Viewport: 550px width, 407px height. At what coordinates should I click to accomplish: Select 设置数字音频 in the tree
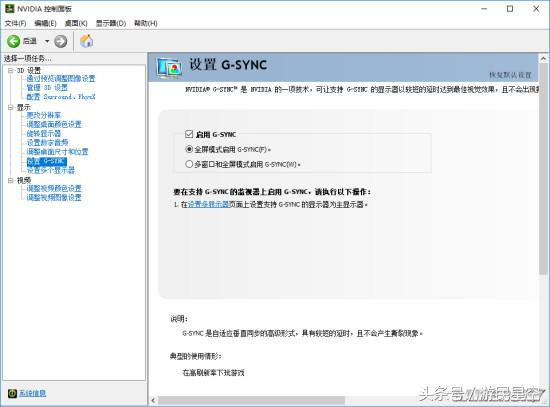tap(47, 142)
